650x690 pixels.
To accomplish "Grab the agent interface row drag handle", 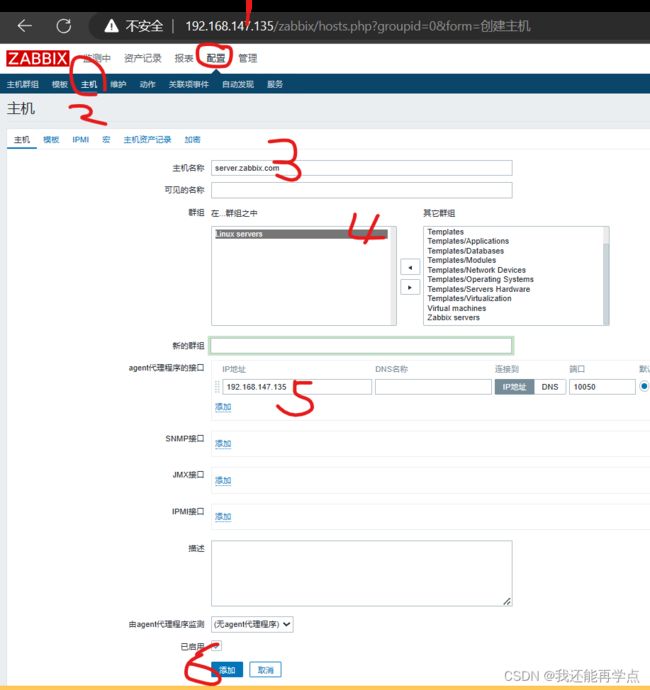I will [x=217, y=387].
